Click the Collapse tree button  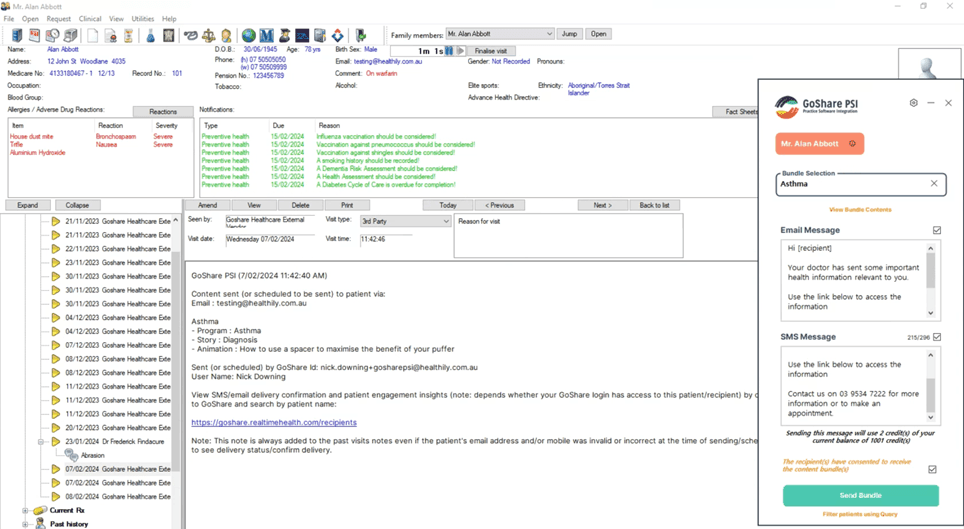[77, 205]
